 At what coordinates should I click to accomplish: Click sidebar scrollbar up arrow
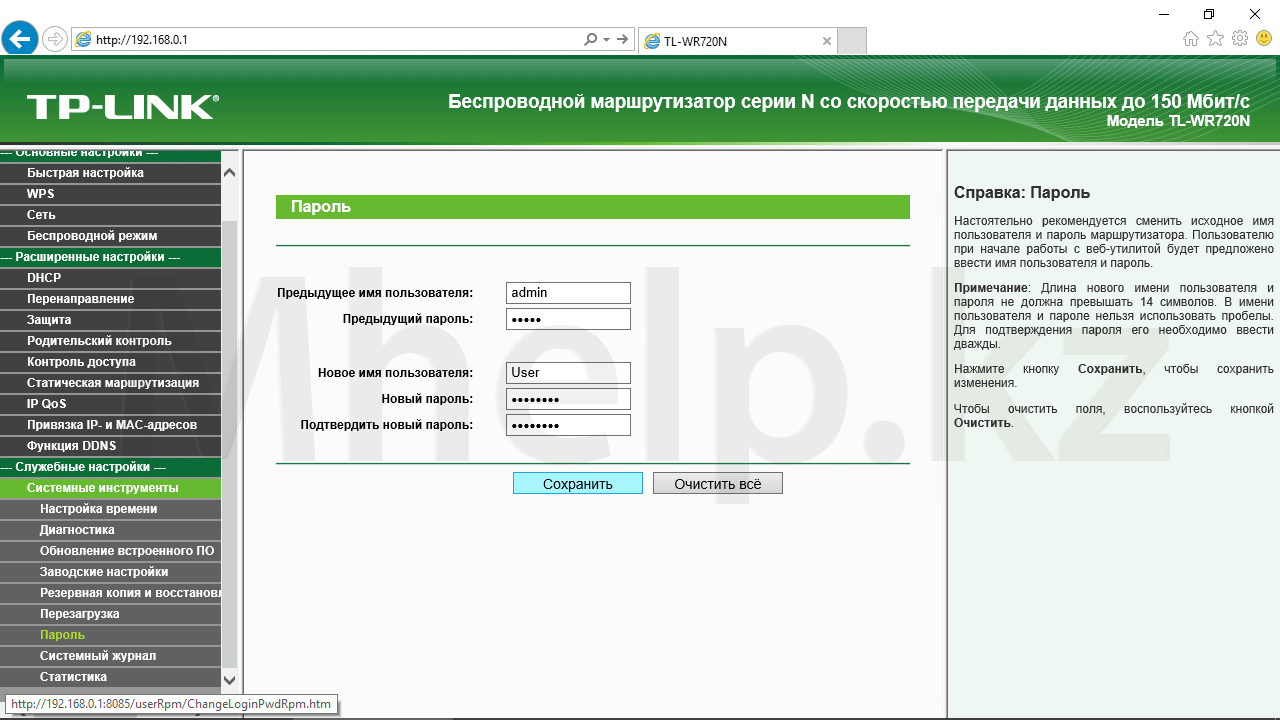[229, 173]
